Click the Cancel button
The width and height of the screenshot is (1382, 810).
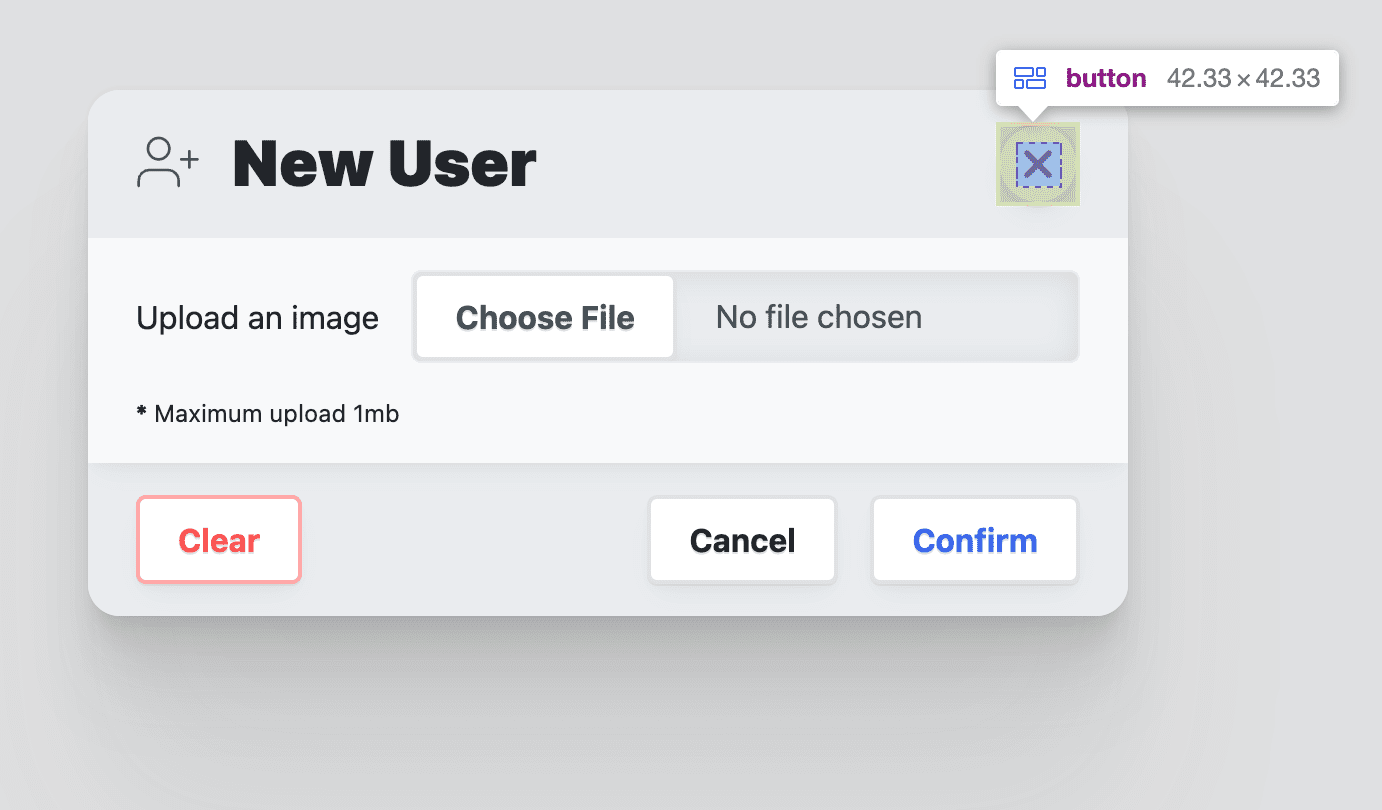click(x=742, y=540)
